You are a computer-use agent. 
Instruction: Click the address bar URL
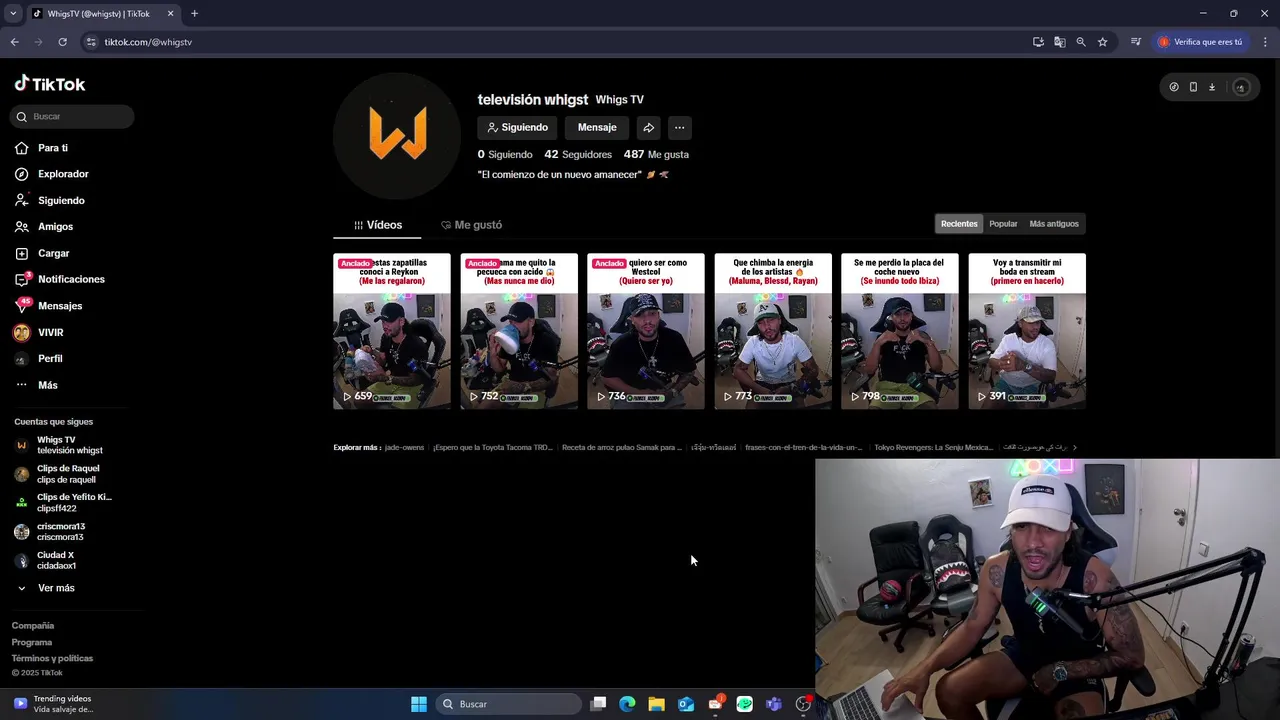[x=148, y=42]
